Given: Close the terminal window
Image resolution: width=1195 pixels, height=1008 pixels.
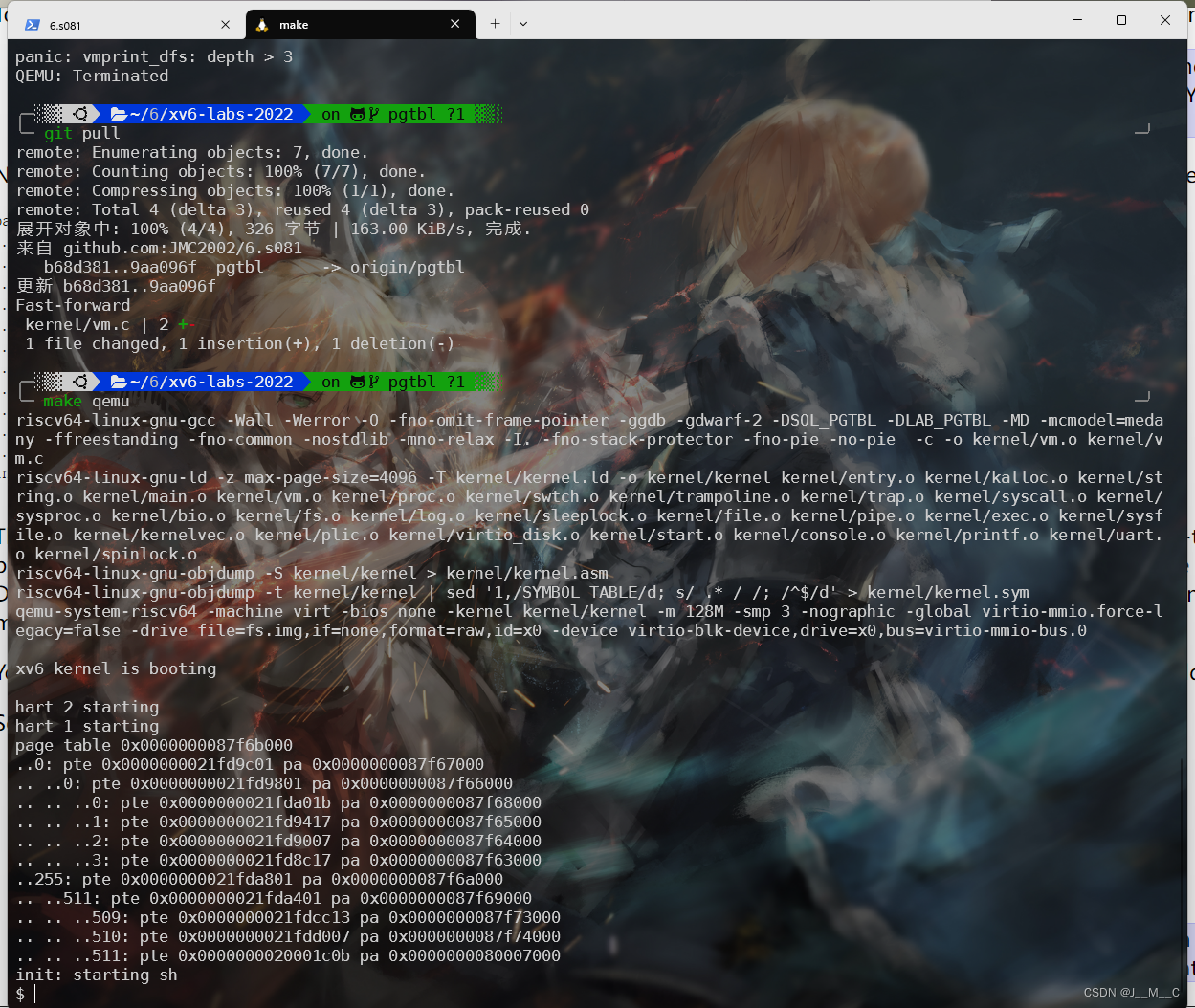Looking at the screenshot, I should tap(1165, 19).
